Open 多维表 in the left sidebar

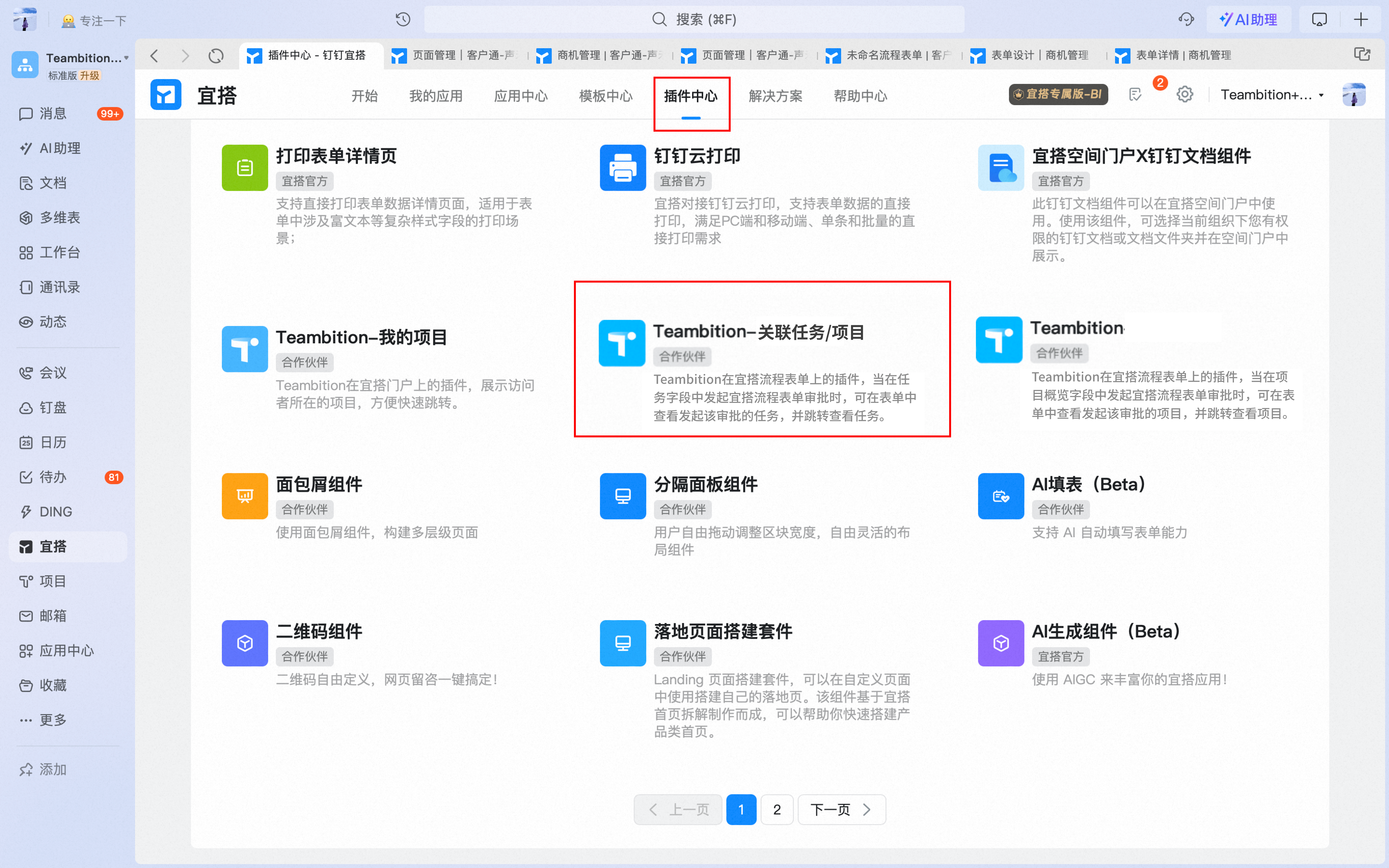59,217
